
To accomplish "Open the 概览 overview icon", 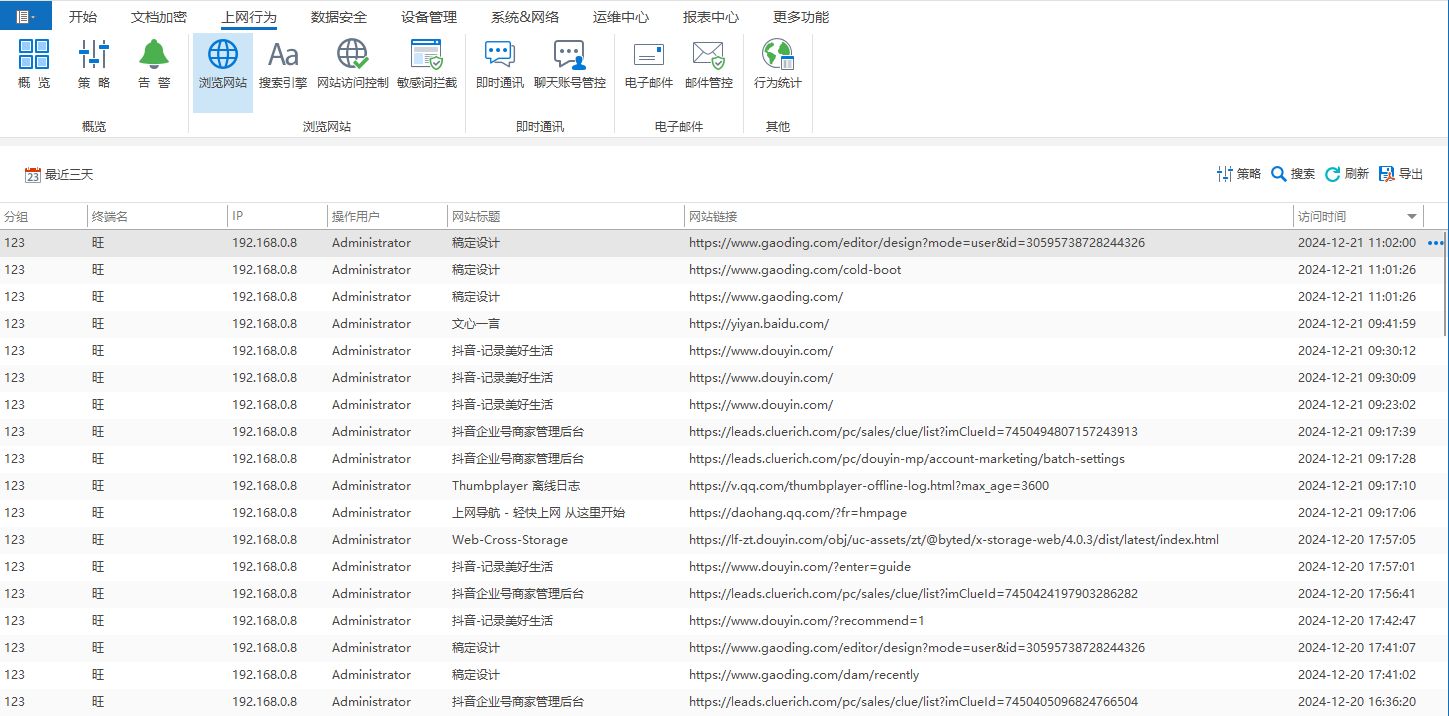I will 34,64.
